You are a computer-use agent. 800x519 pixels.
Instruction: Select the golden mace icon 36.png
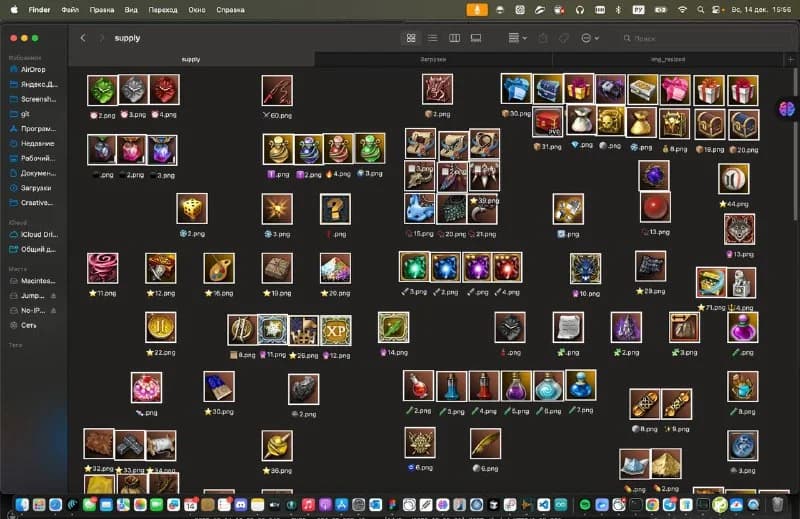coord(277,446)
